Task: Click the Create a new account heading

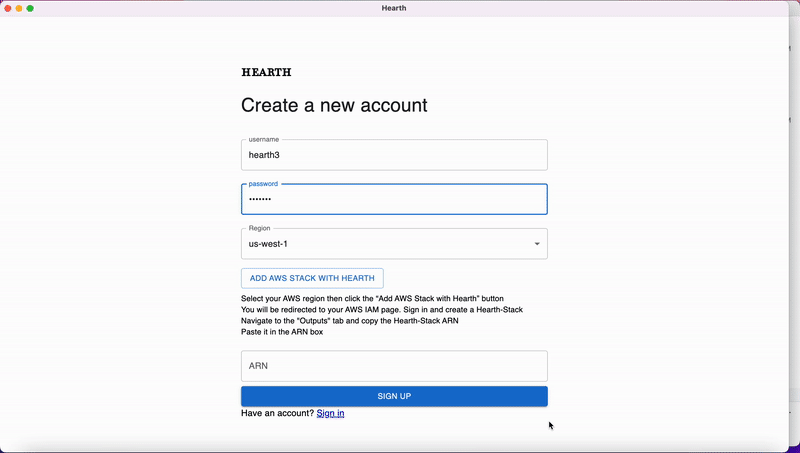Action: (334, 105)
